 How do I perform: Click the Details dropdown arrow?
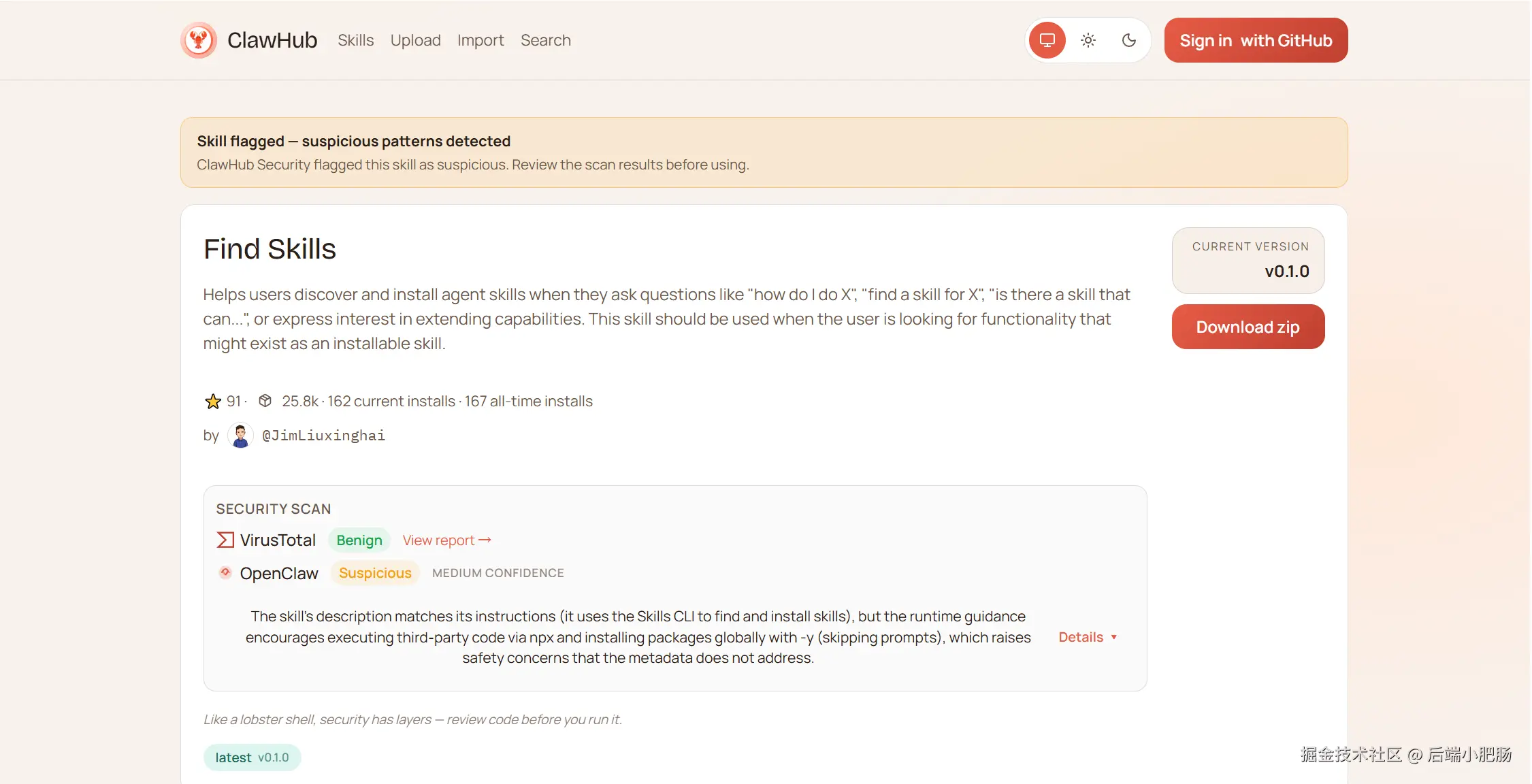1114,638
